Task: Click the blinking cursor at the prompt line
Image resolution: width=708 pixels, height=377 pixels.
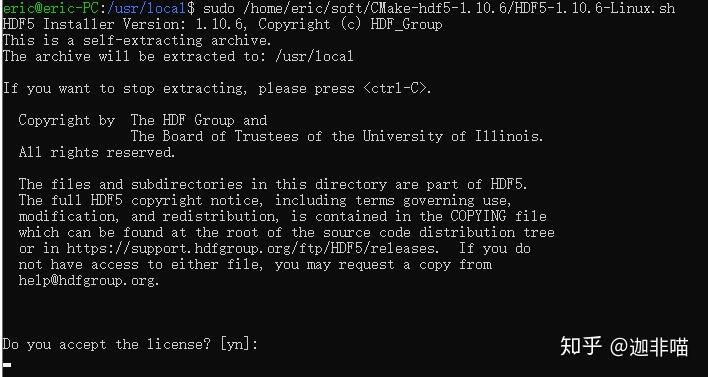Action: point(7,364)
